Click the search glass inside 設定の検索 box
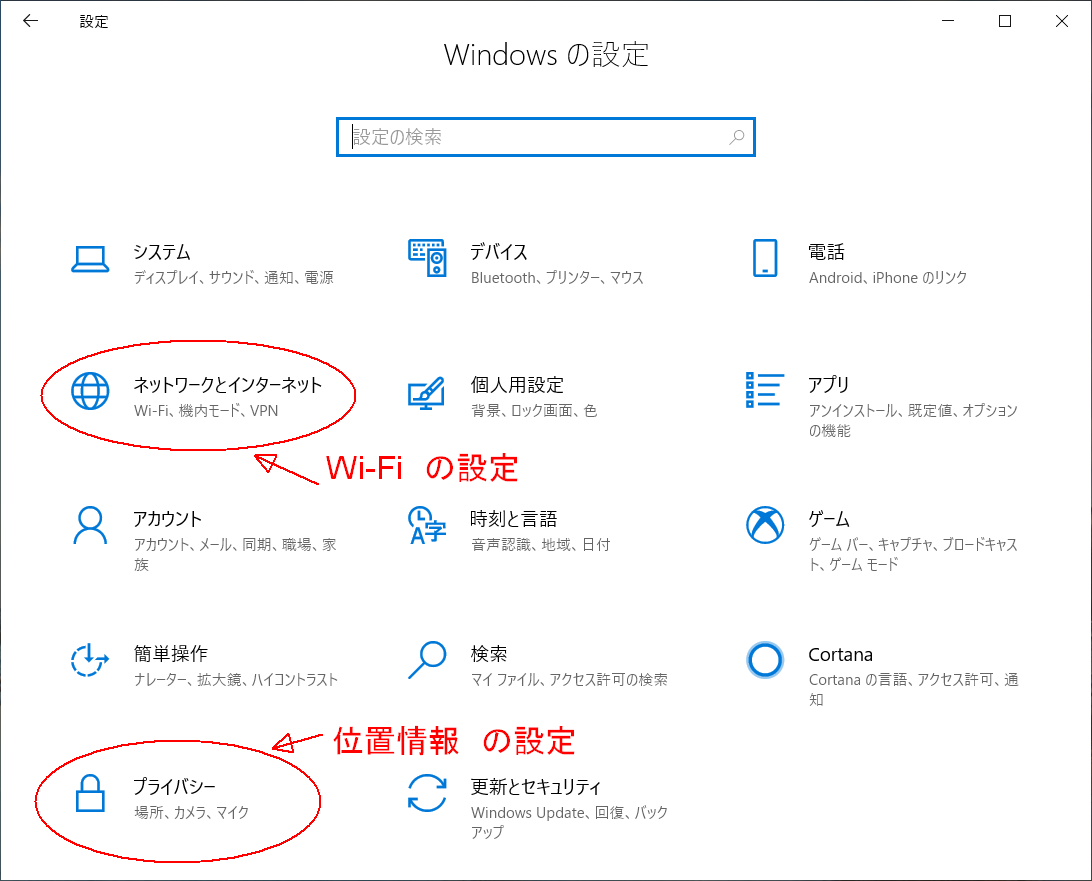Image resolution: width=1092 pixels, height=881 pixels. point(737,137)
